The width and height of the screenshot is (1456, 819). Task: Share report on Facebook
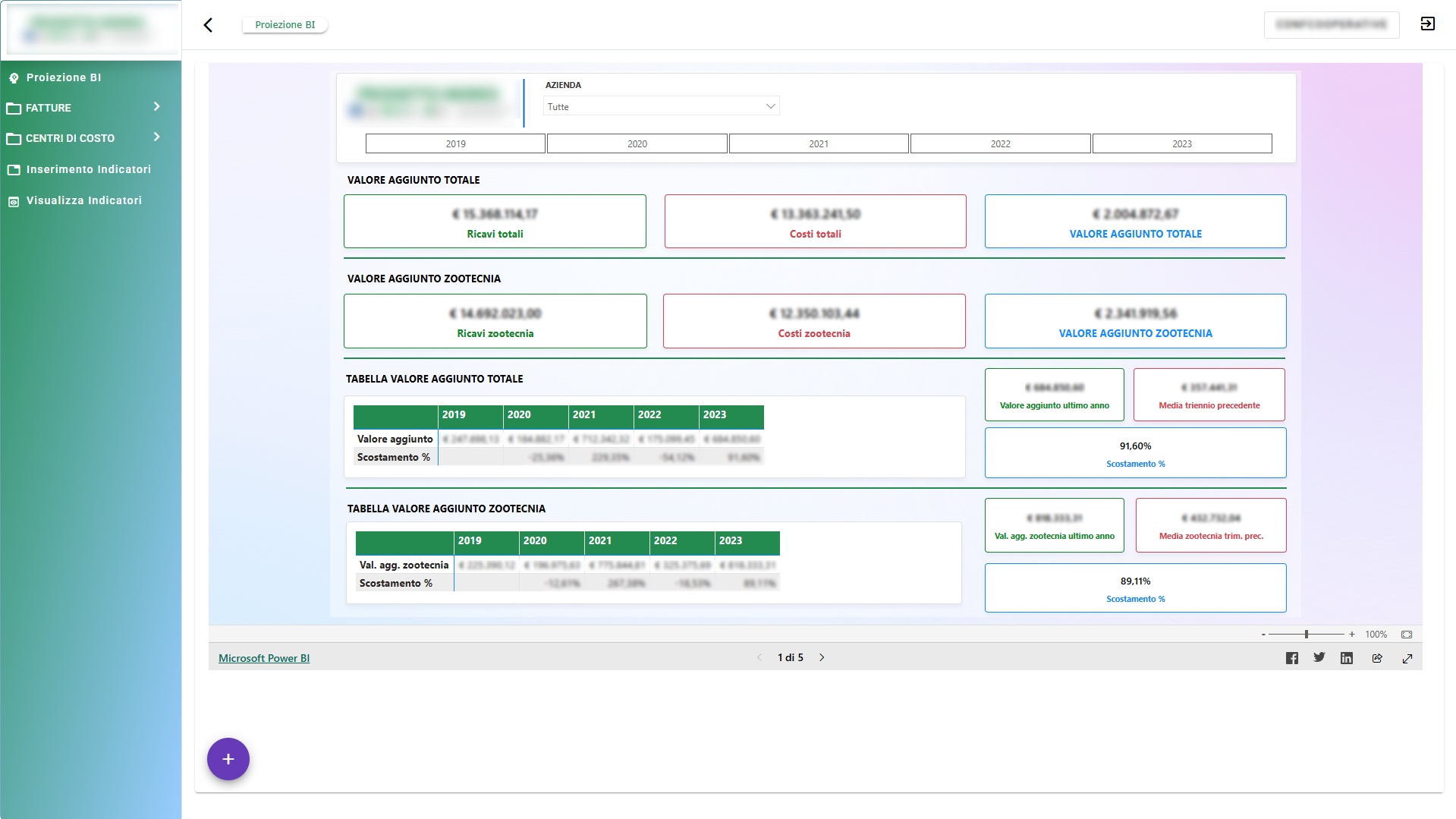(x=1291, y=658)
